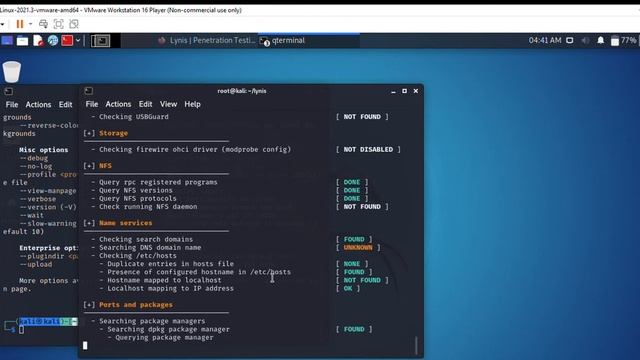Open the red terminal launcher icon
The width and height of the screenshot is (640, 360).
(67, 40)
